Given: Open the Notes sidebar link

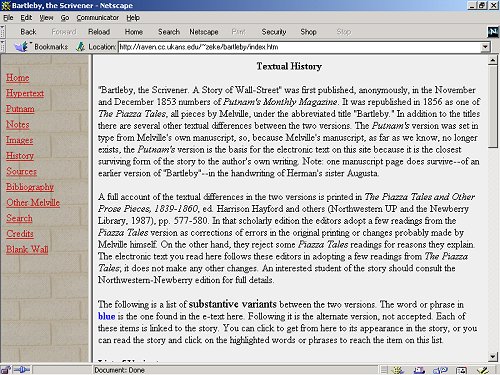Looking at the screenshot, I should [18, 125].
